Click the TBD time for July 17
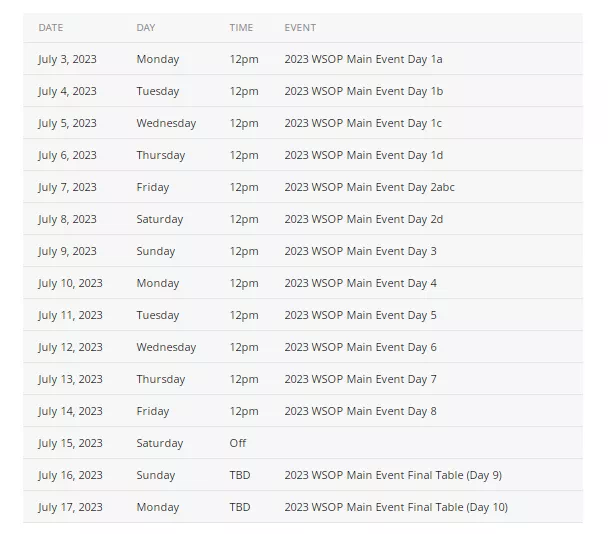Screen dimensions: 608x534 coord(240,507)
